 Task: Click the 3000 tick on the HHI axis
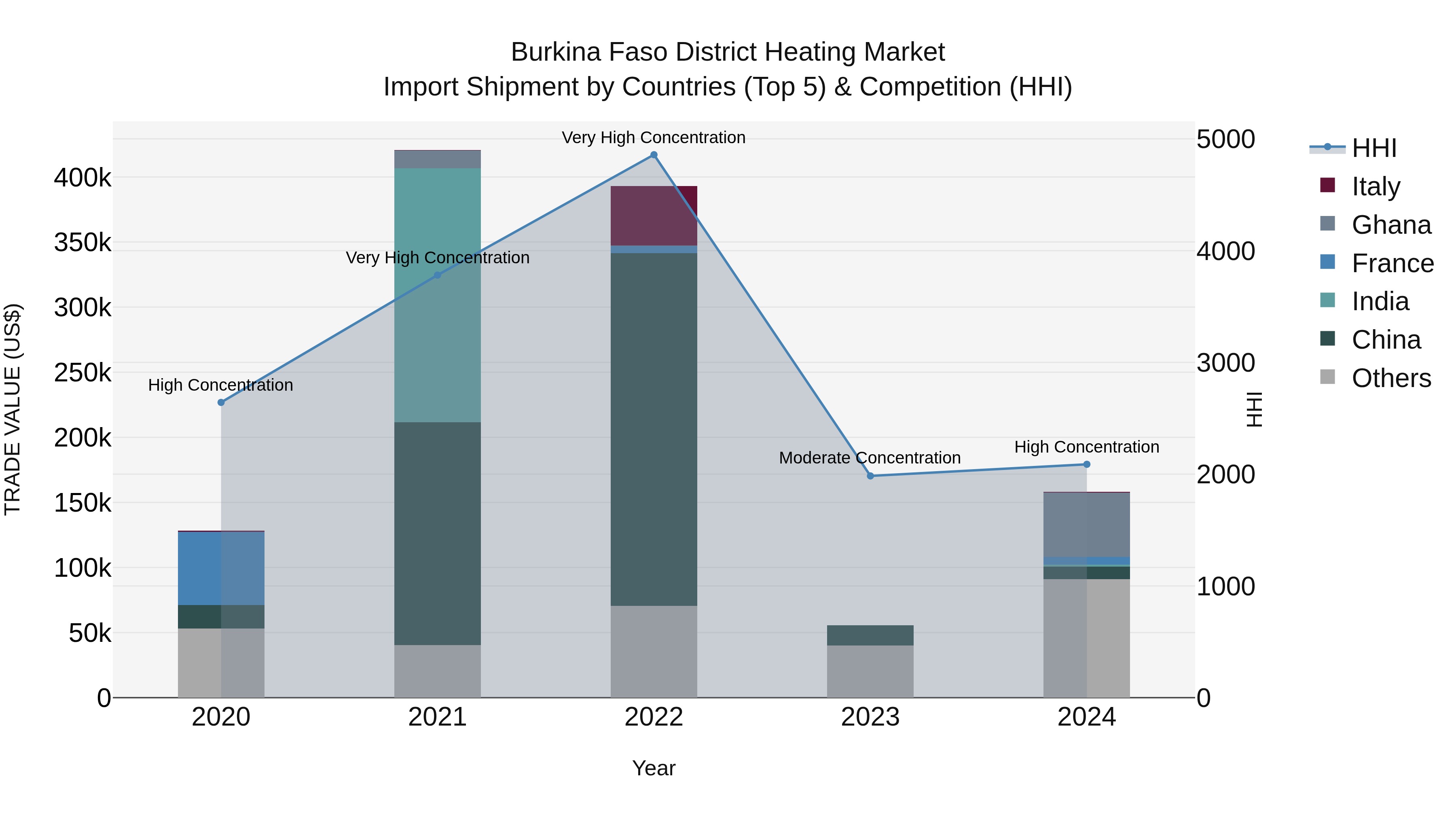[1226, 363]
